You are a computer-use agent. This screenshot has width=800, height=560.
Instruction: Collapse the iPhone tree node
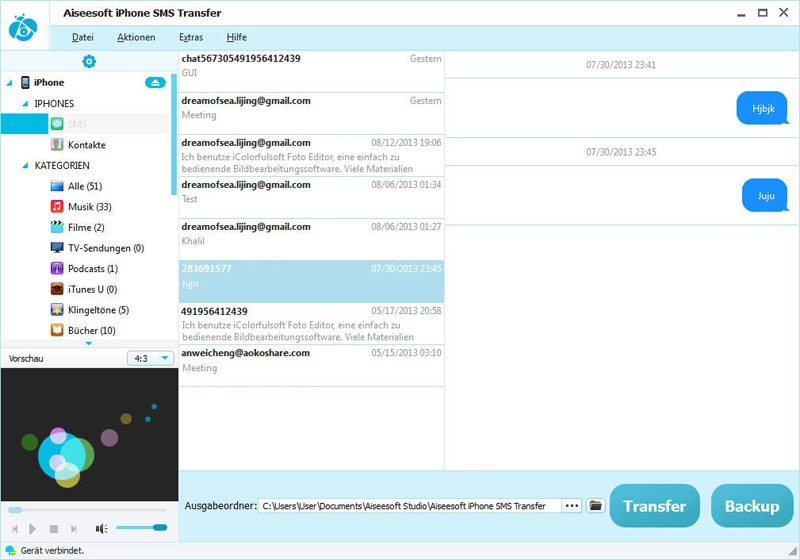9,83
